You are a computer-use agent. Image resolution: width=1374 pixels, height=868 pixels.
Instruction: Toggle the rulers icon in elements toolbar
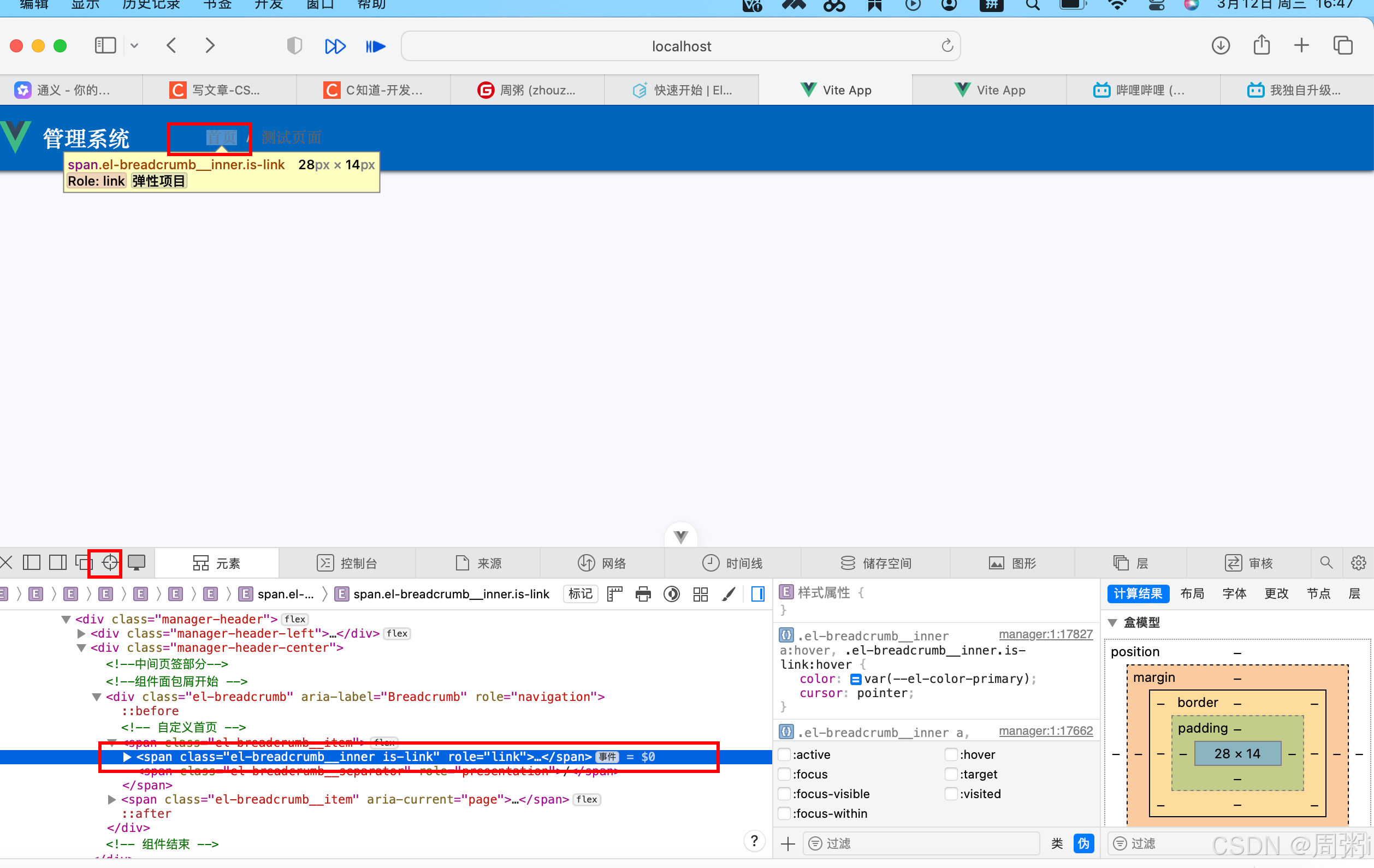point(614,594)
